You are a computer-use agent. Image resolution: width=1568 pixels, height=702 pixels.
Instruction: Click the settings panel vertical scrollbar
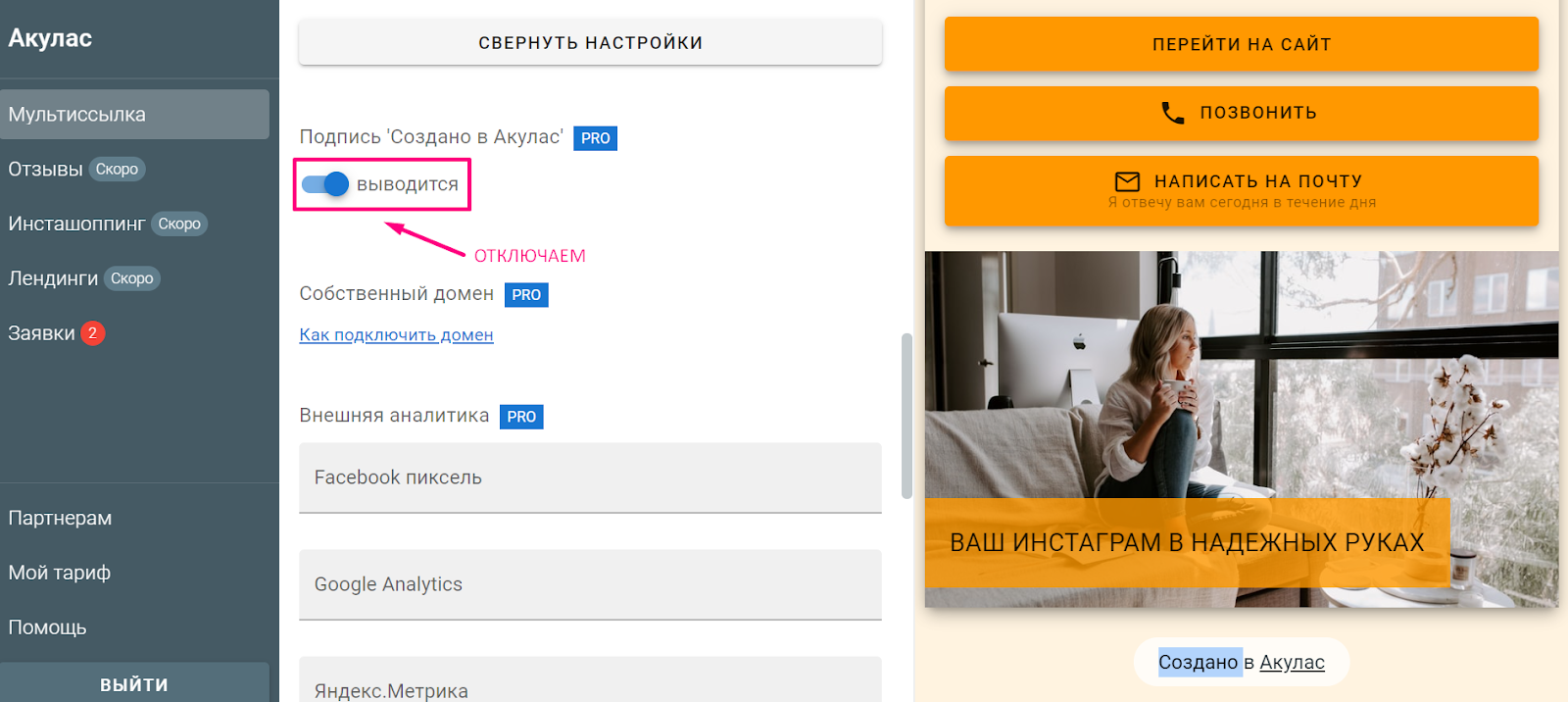coord(906,416)
